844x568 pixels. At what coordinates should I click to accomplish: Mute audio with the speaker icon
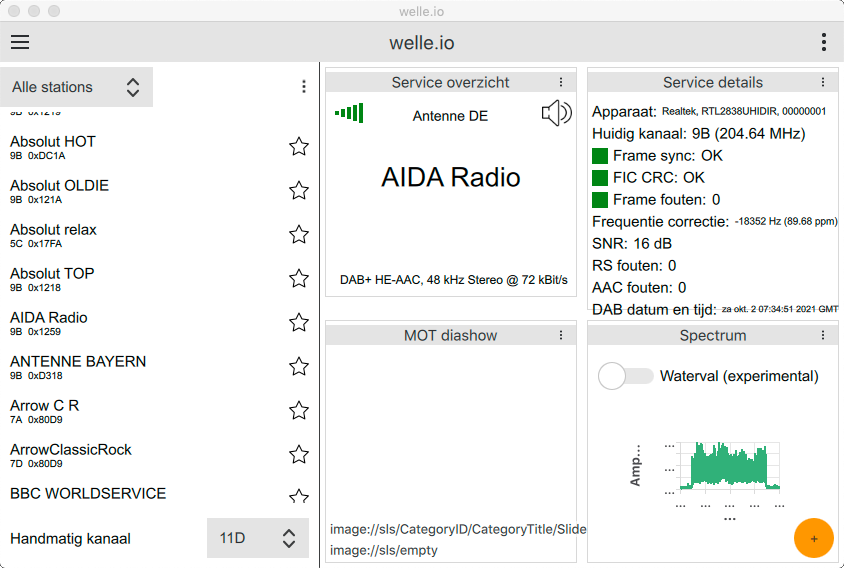[x=557, y=113]
